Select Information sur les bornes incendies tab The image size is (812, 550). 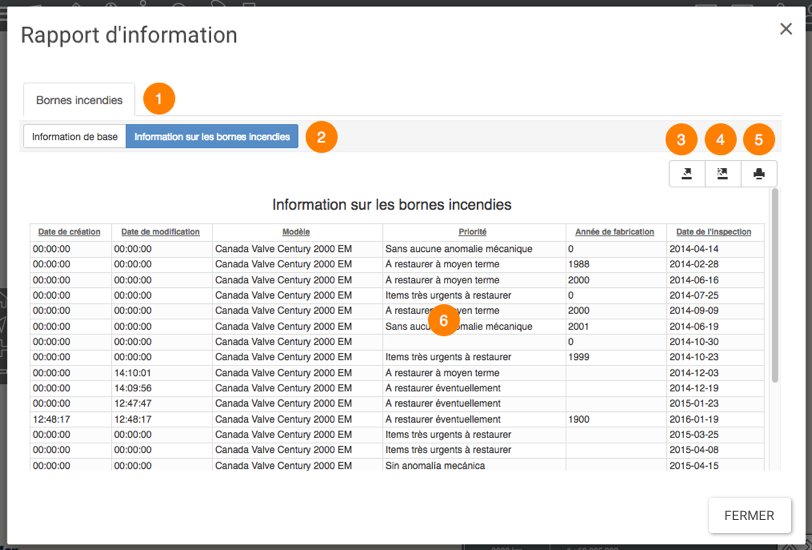click(x=212, y=137)
